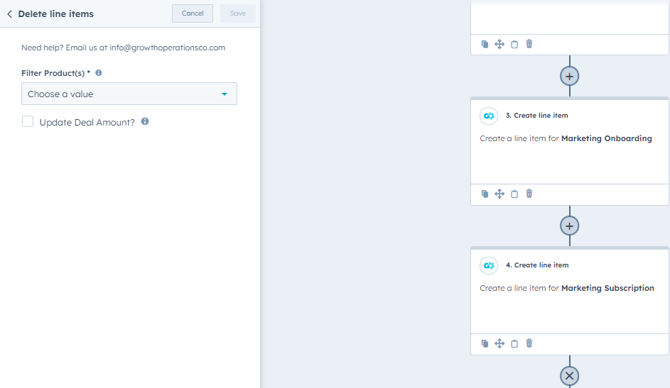Image resolution: width=670 pixels, height=388 pixels.
Task: Open step 3 Create line item app icon
Action: [x=489, y=116]
